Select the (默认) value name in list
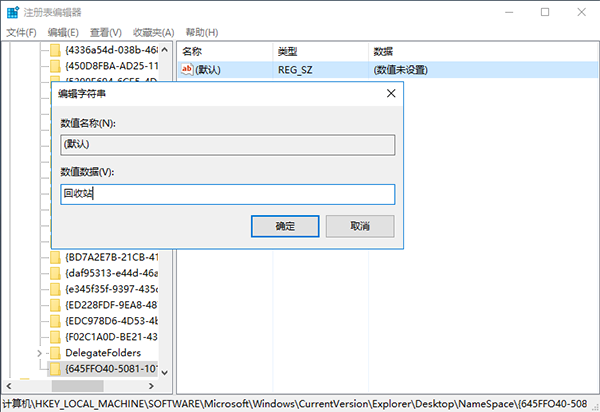The width and height of the screenshot is (600, 412). point(208,70)
